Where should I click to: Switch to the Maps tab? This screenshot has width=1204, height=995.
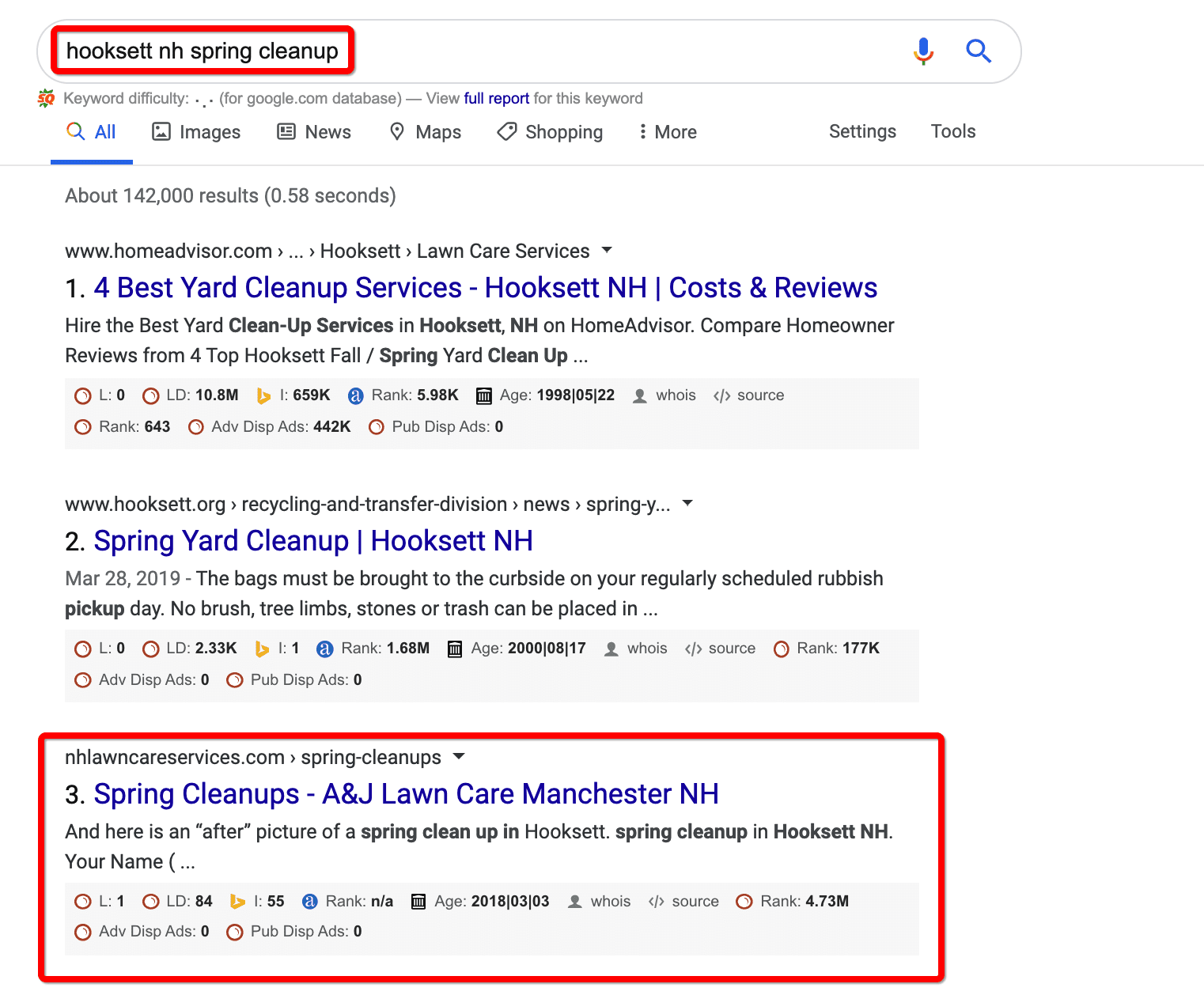pos(426,132)
